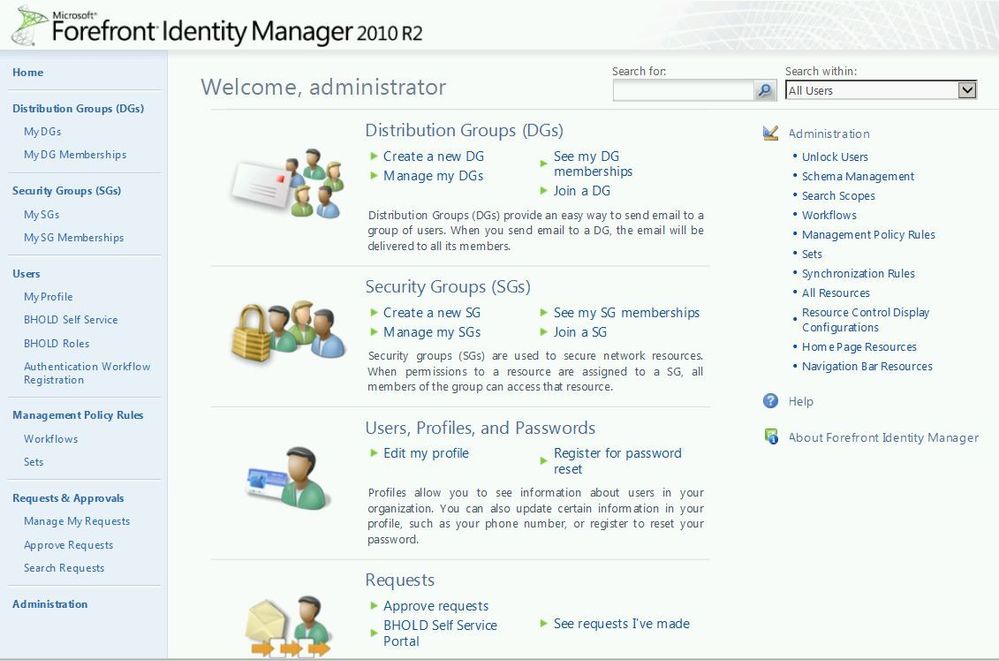Click Create a new DG link

(x=433, y=156)
